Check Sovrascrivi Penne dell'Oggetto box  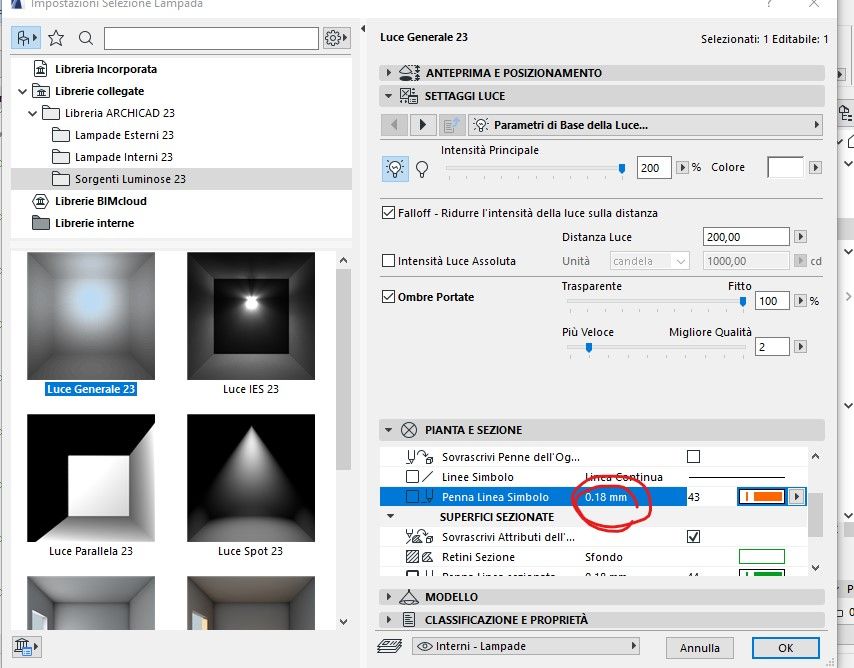(x=693, y=457)
